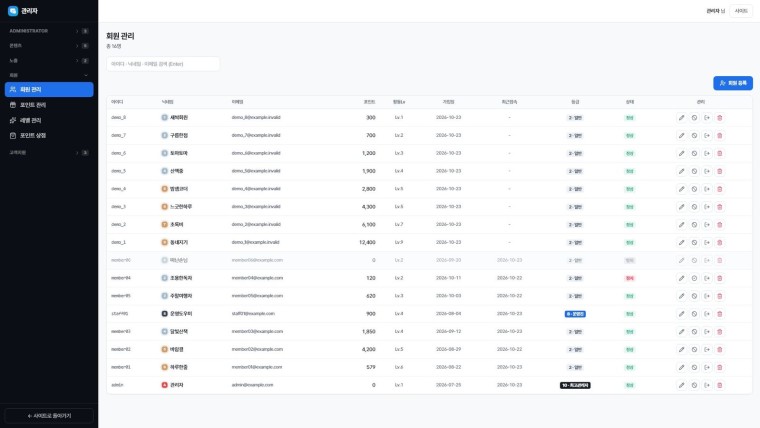The width and height of the screenshot is (760, 428).
Task: Click trash icon in demo_5 row
Action: [719, 171]
